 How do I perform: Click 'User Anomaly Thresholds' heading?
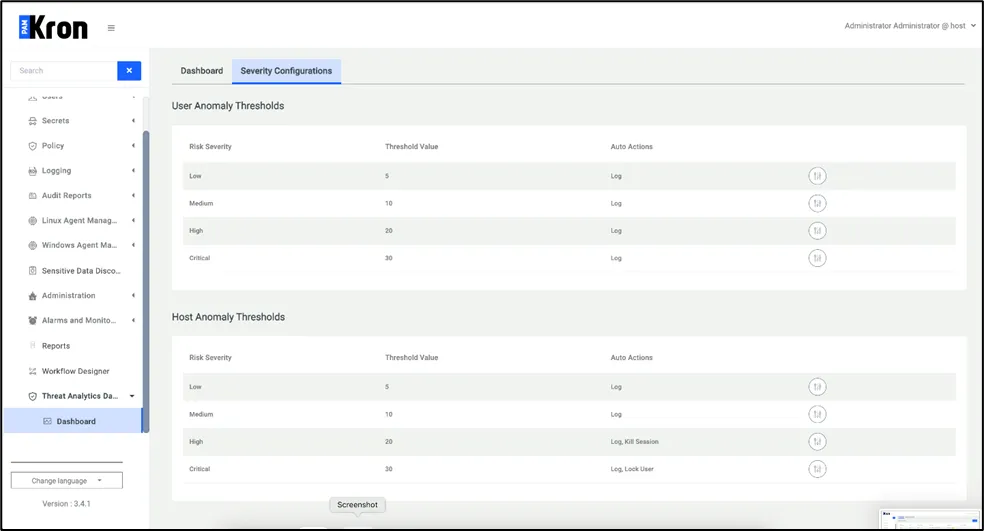pyautogui.click(x=228, y=105)
